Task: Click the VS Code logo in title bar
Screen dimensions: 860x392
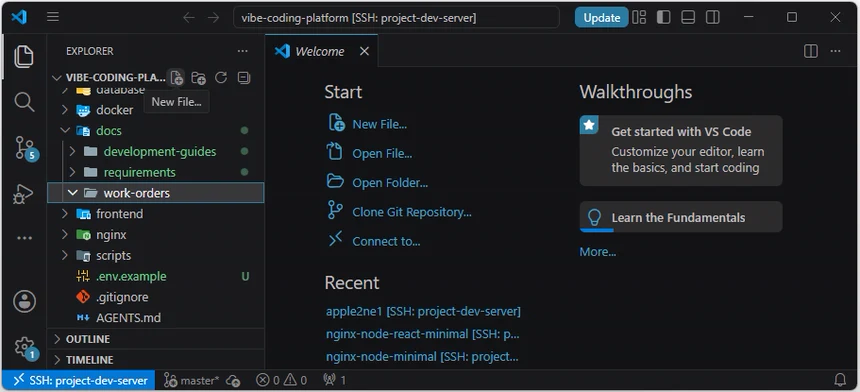Action: (x=19, y=18)
